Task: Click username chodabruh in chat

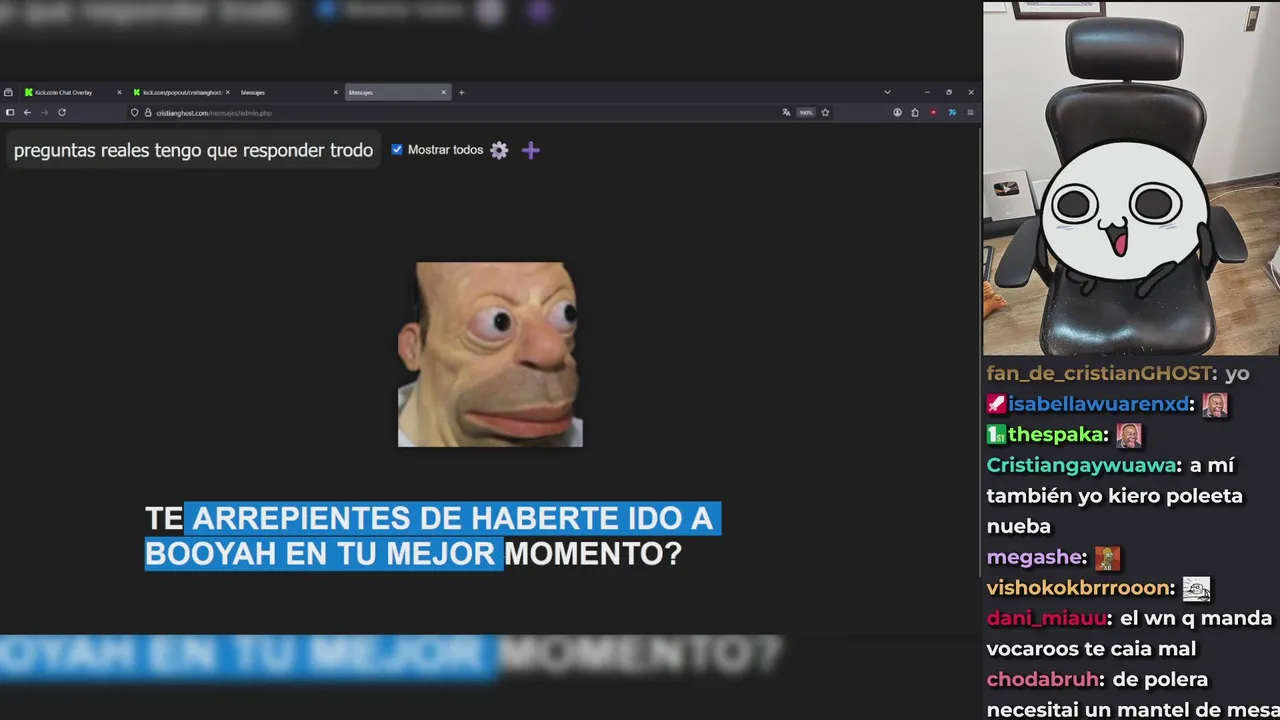Action: click(1044, 679)
